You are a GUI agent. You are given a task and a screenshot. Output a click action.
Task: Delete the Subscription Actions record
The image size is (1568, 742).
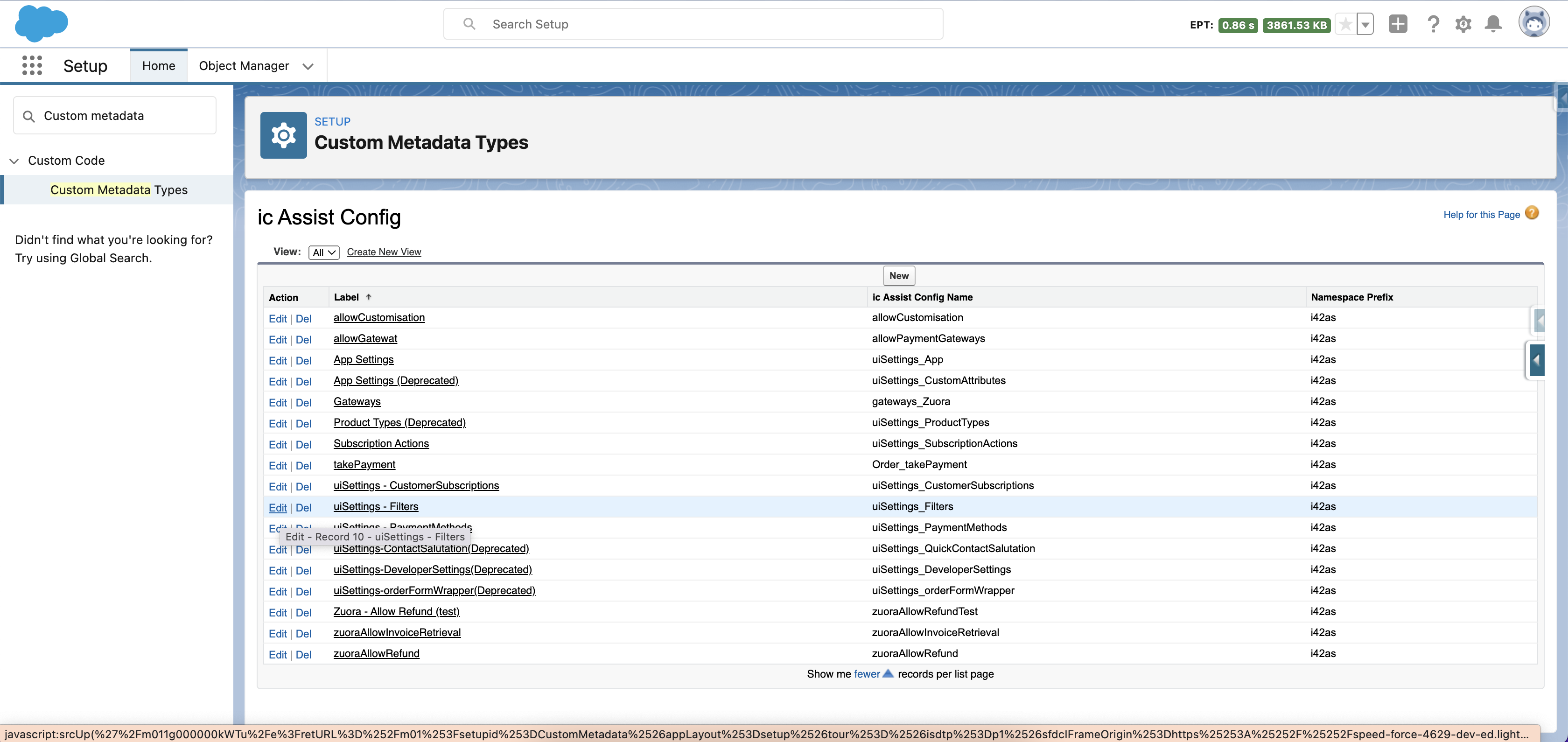tap(303, 445)
